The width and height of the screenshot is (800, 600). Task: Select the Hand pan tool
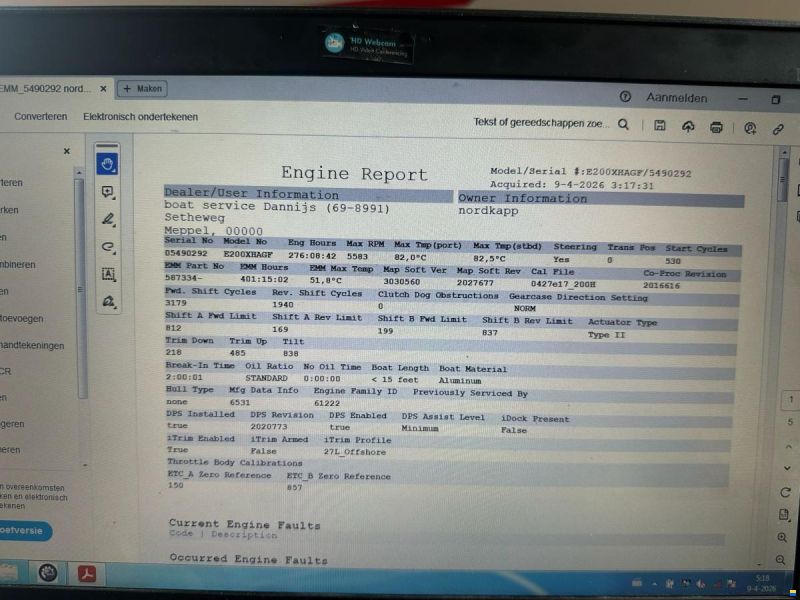107,164
